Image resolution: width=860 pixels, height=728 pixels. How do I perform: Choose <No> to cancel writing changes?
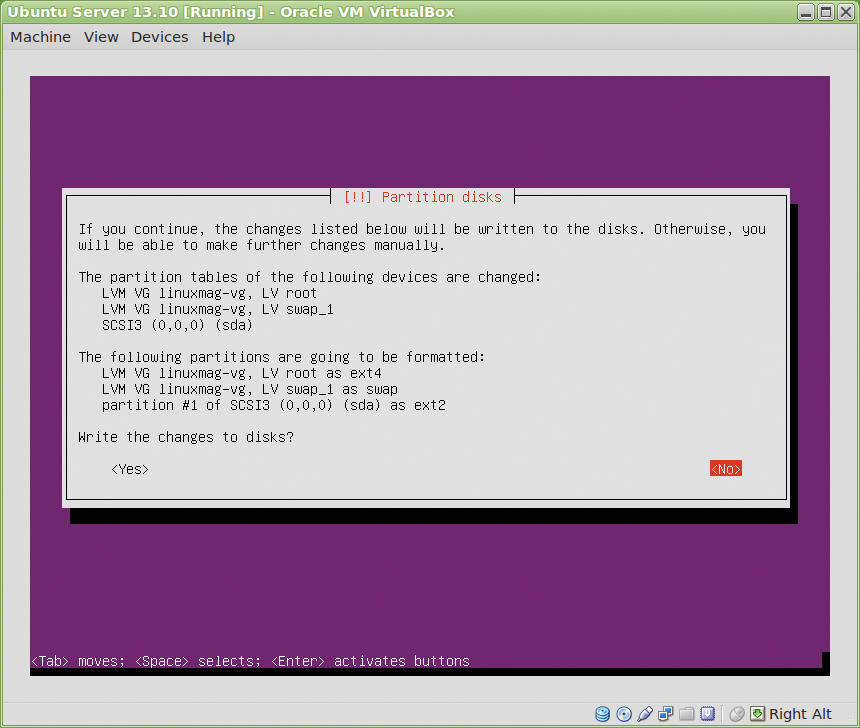(726, 469)
